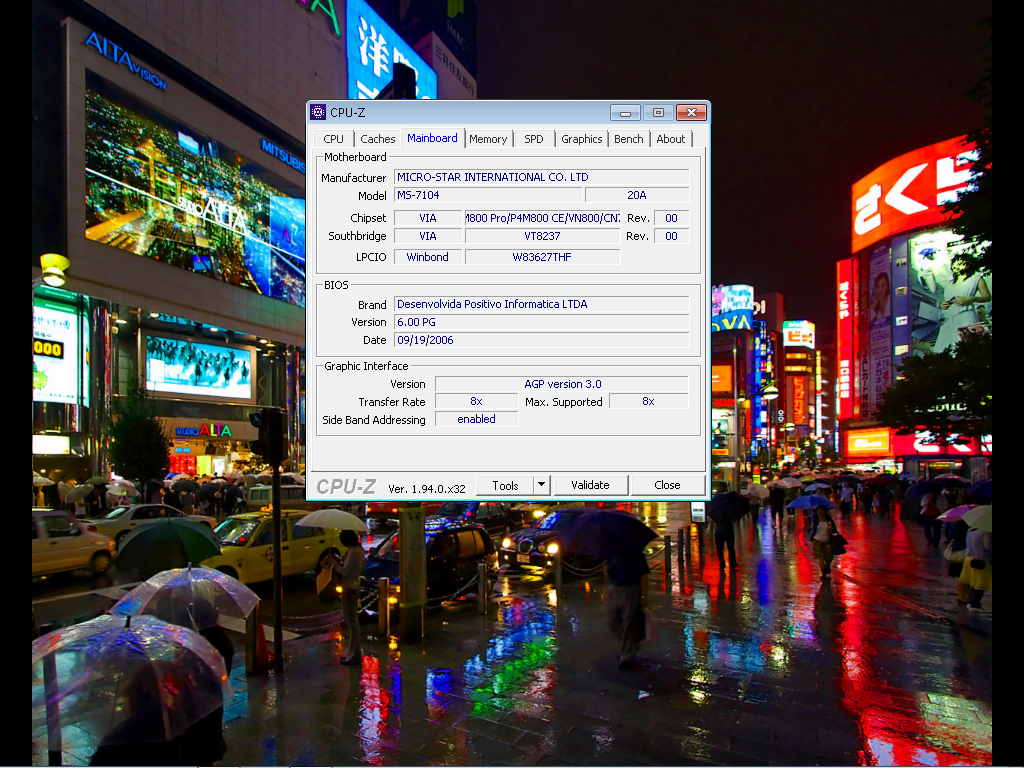Click the CPU-Z app icon in title bar
Viewport: 1024px width, 768px height.
pos(318,112)
